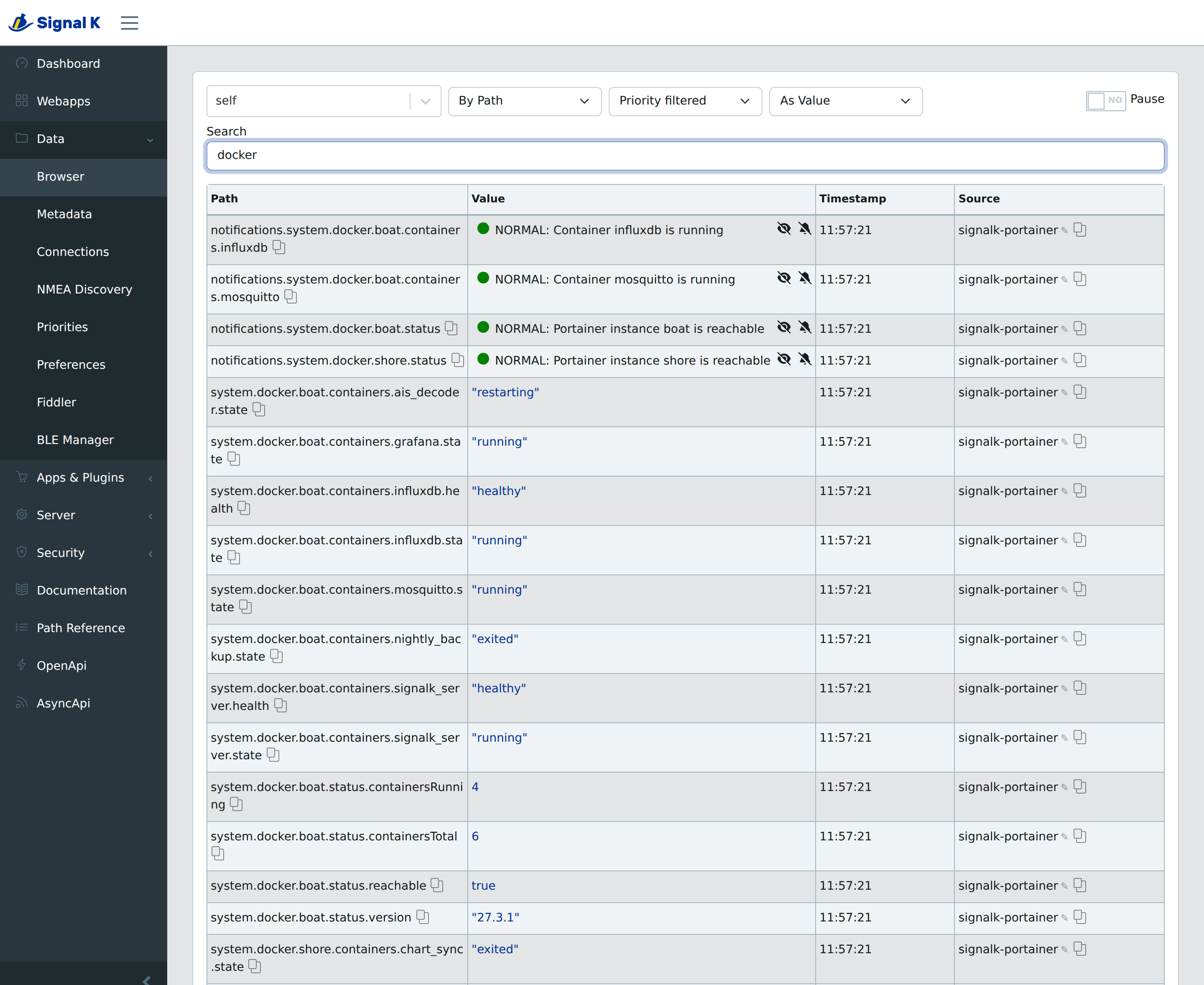This screenshot has height=985, width=1204.
Task: Expand the Apps & Plugins section
Action: [x=84, y=478]
